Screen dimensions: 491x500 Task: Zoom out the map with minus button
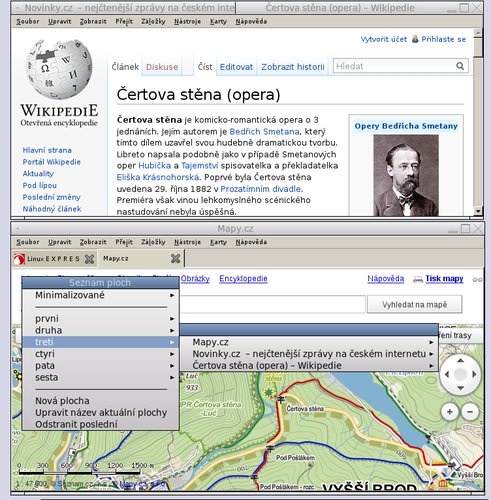[470, 412]
